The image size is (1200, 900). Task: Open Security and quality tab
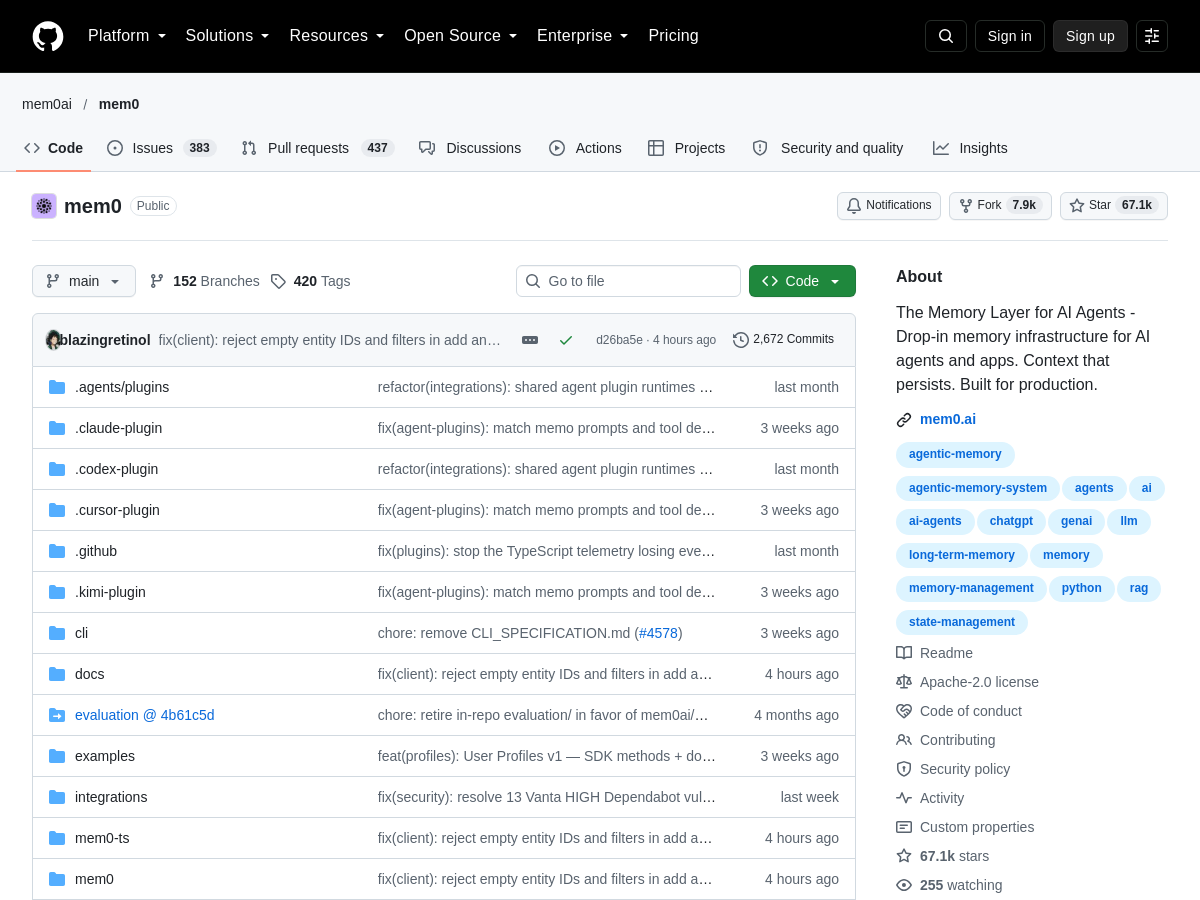pos(828,148)
